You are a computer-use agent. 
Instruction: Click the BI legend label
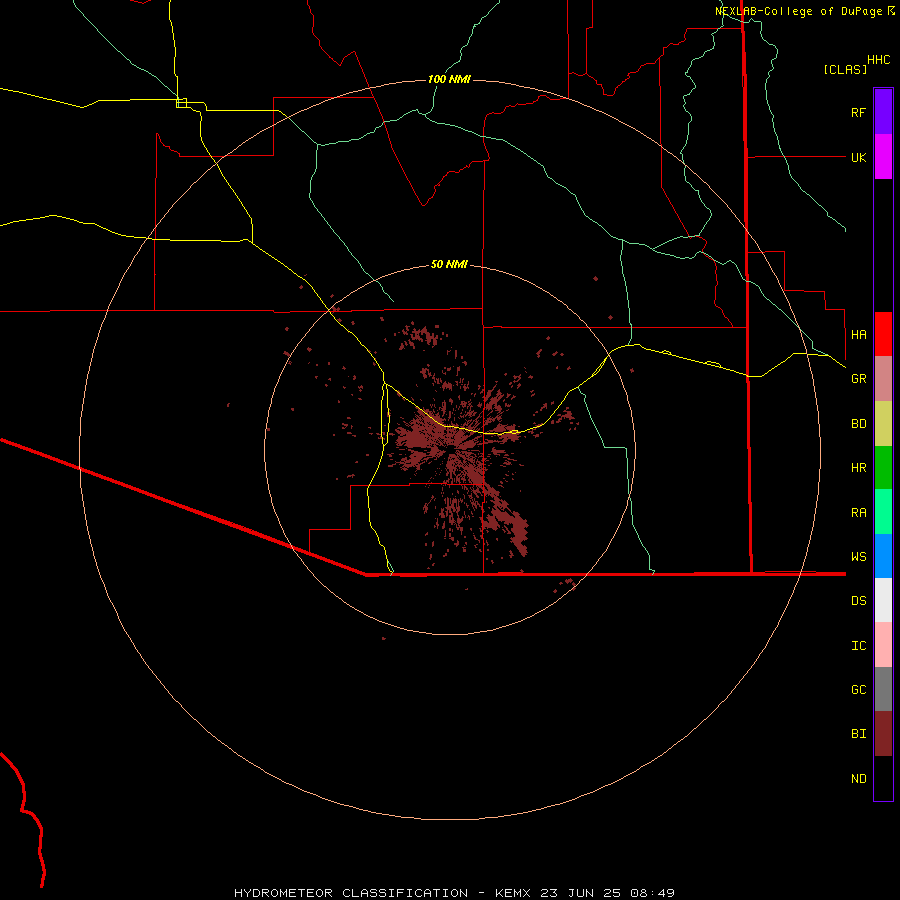pos(858,734)
